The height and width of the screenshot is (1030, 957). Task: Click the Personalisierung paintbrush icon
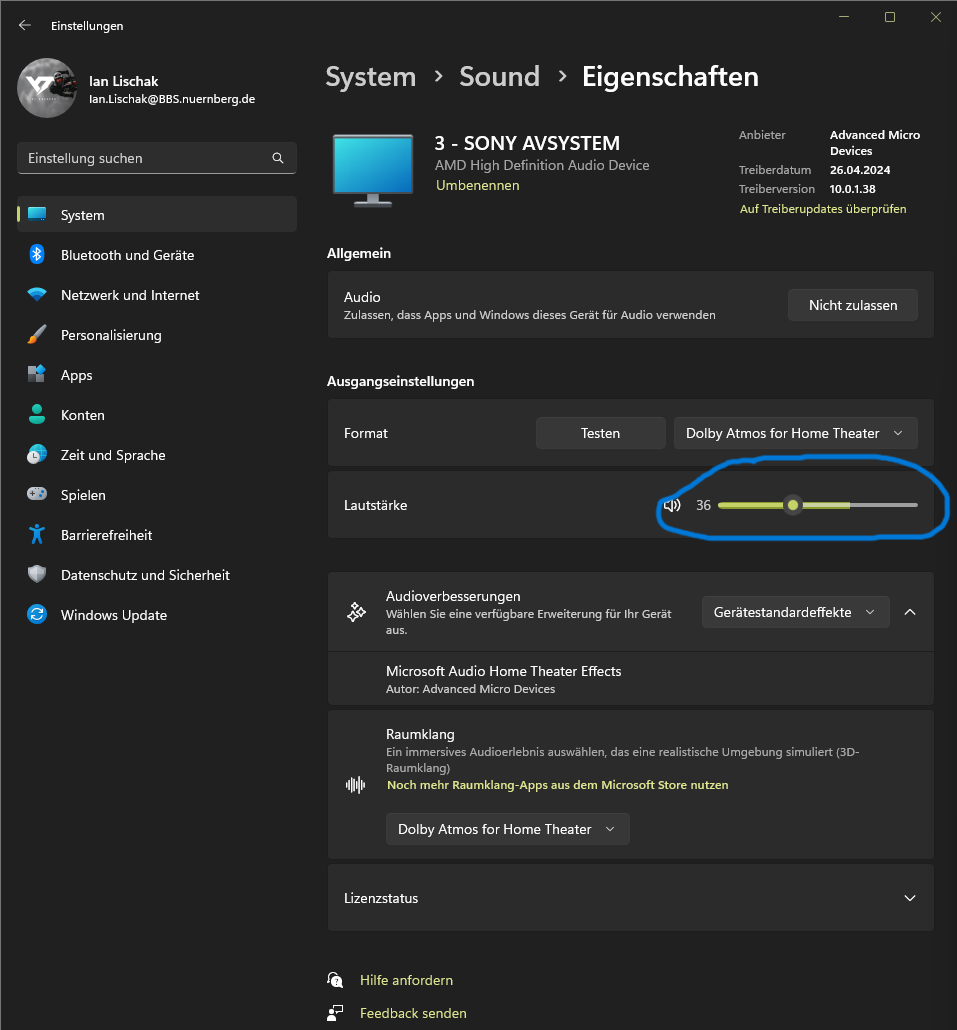click(x=37, y=334)
